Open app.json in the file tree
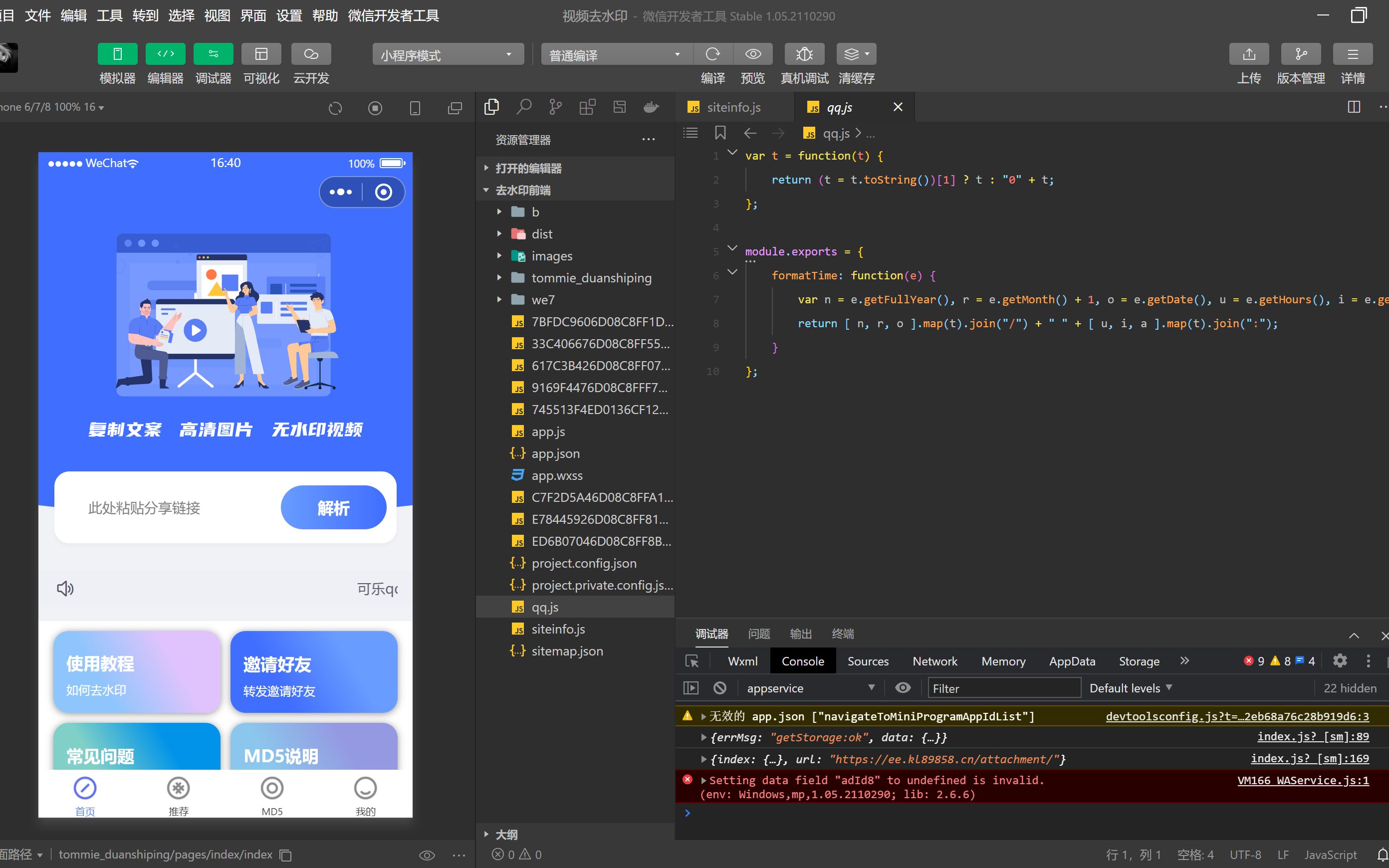The width and height of the screenshot is (1389, 868). tap(575, 453)
